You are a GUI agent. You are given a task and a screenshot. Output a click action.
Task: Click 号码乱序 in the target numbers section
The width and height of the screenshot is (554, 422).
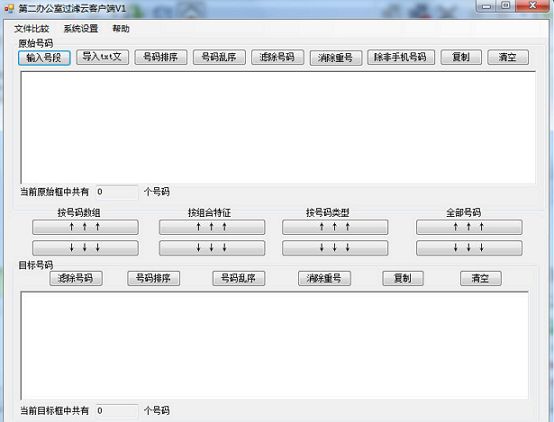coord(238,279)
